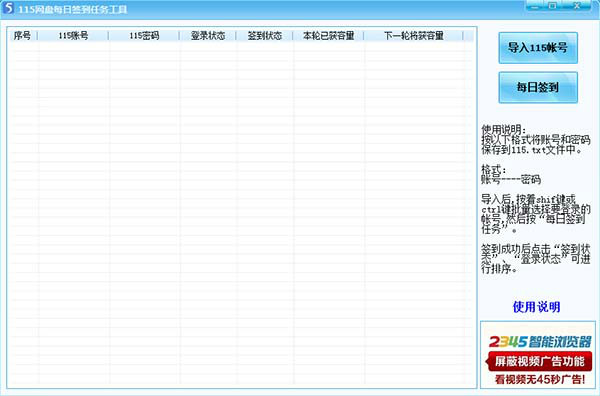Screen dimensions: 600x396
Task: Click the 看视频无45秒广告 ad text
Action: pyautogui.click(x=540, y=379)
